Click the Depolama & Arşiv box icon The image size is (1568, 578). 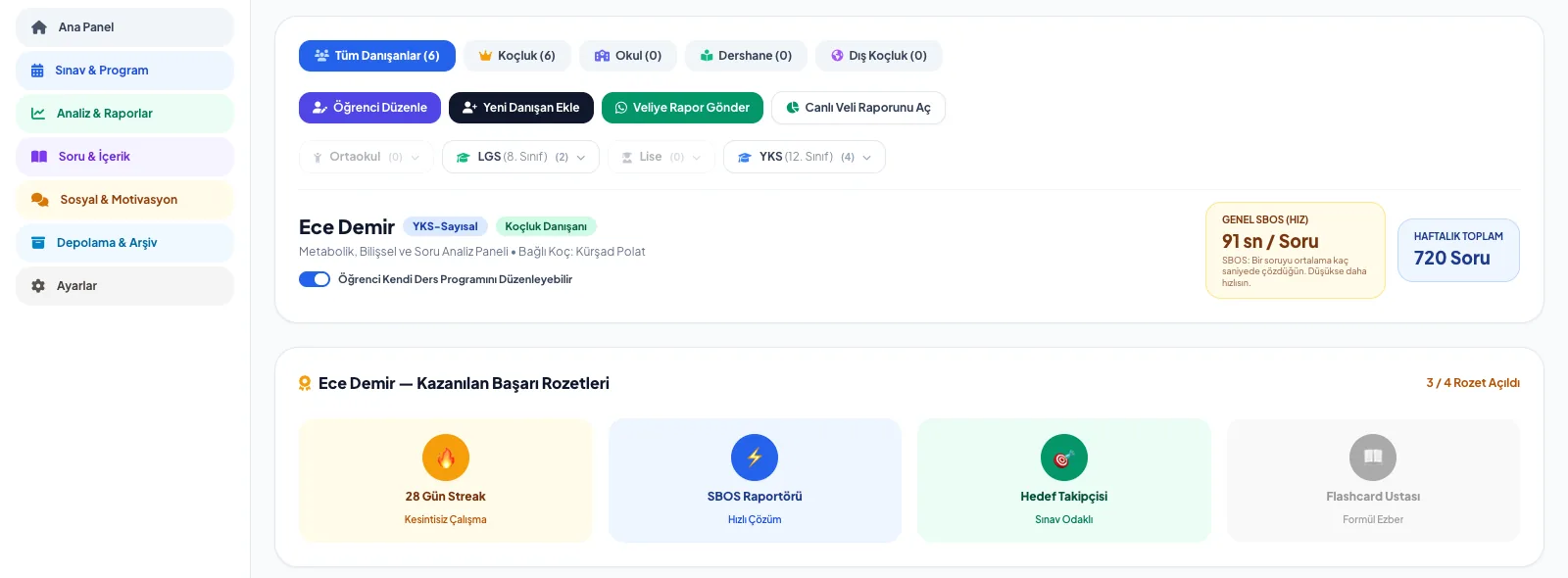[x=38, y=243]
